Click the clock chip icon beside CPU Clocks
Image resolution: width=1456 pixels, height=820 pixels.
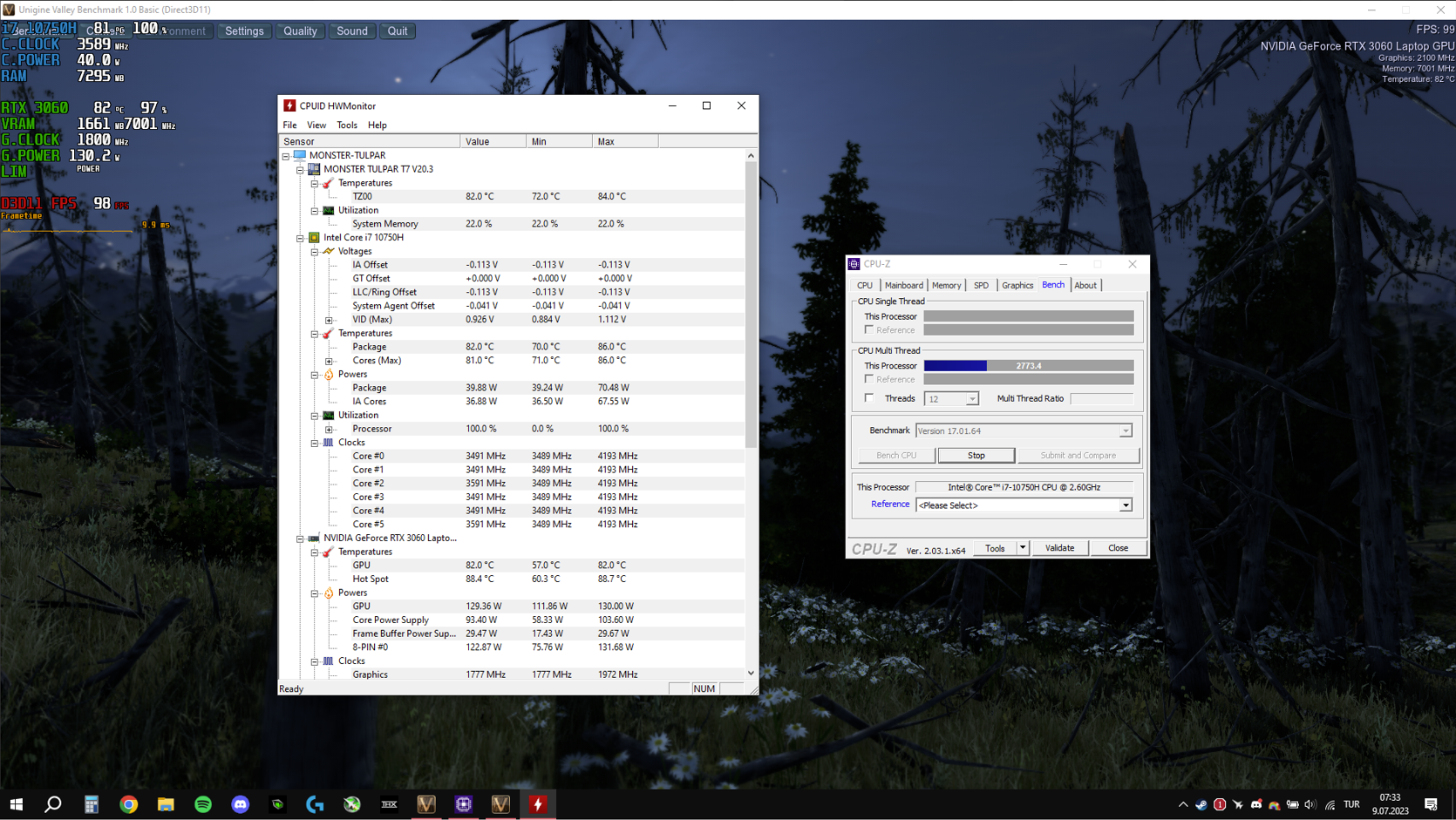click(x=329, y=442)
